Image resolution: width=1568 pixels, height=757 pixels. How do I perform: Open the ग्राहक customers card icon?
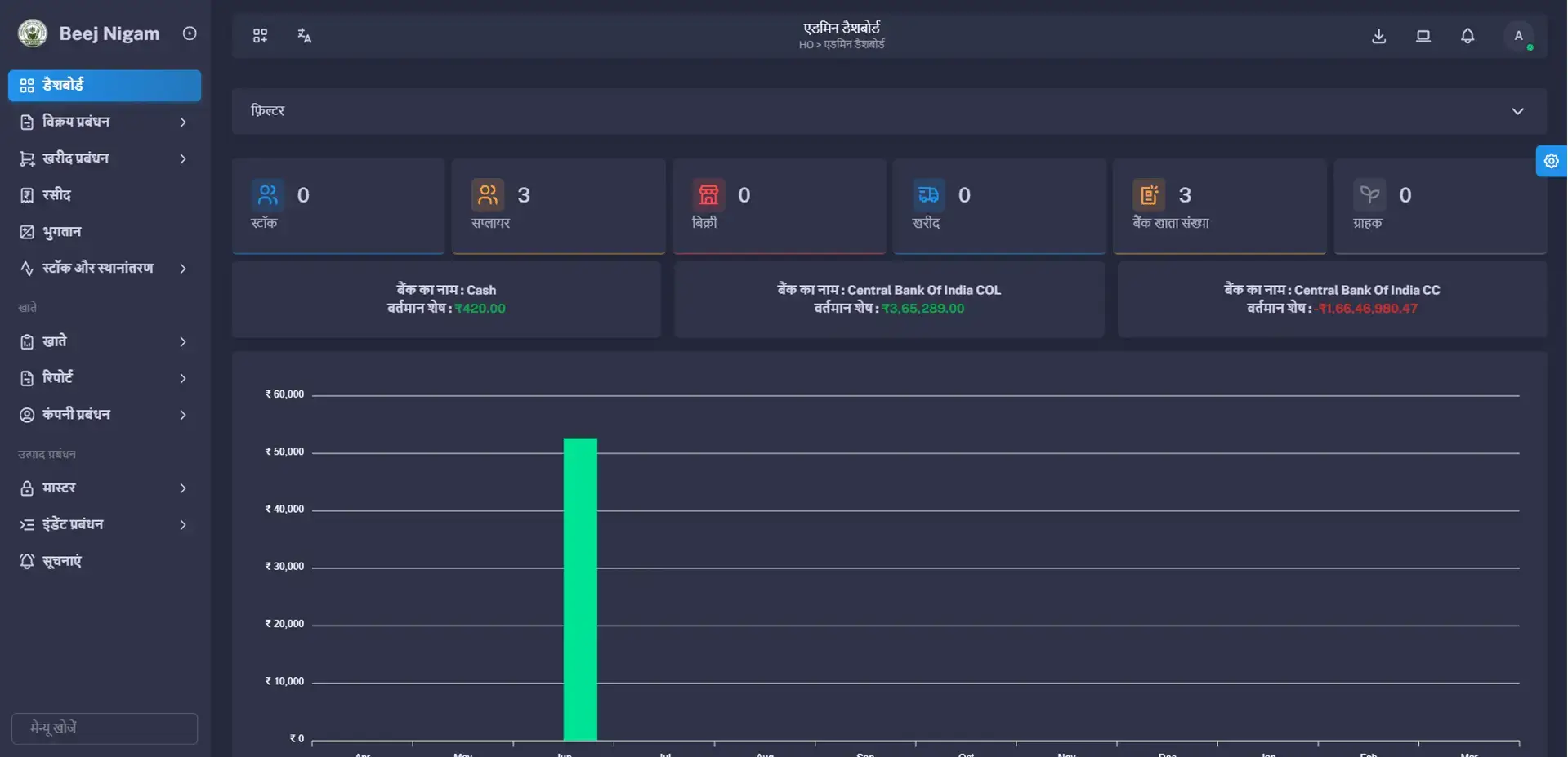click(x=1370, y=194)
